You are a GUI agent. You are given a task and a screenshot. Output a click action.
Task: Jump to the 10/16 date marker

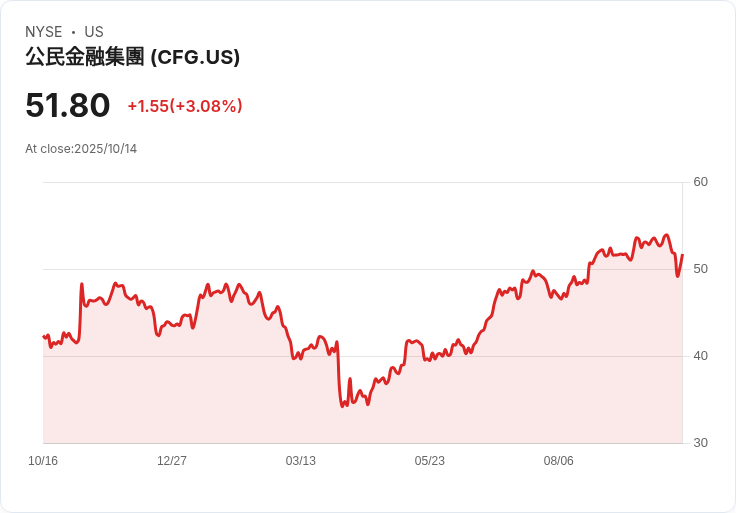click(43, 461)
